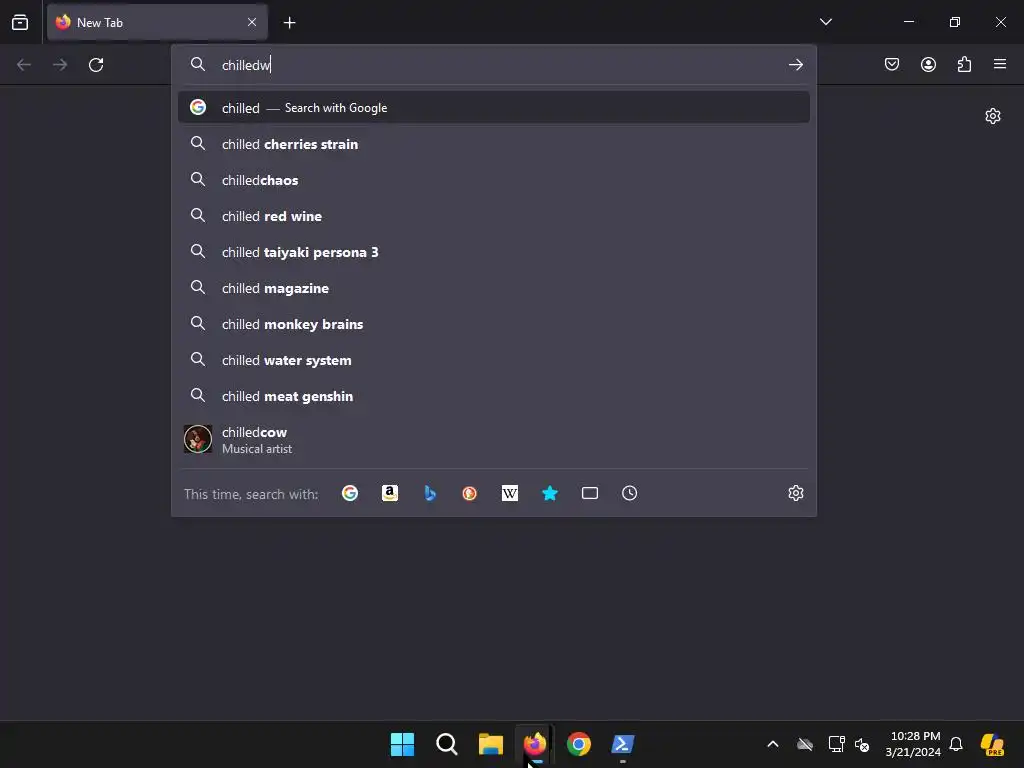Expand the list all tabs chevron
Viewport: 1024px width, 768px height.
point(825,22)
